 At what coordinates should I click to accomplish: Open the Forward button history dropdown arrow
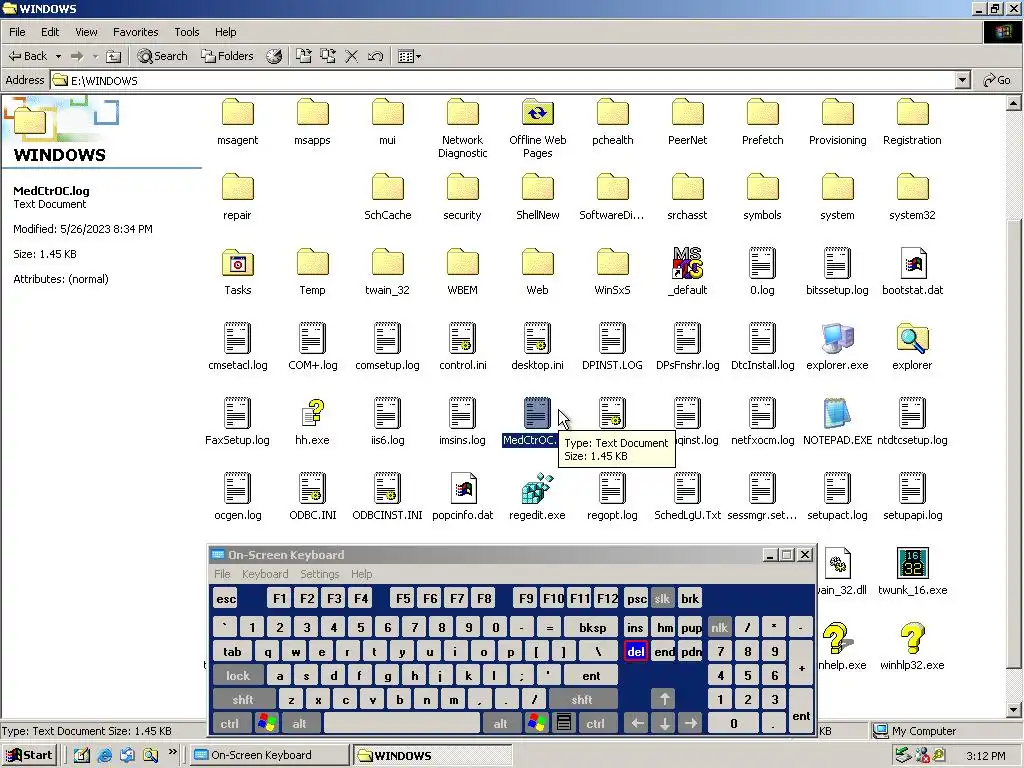pyautogui.click(x=95, y=56)
